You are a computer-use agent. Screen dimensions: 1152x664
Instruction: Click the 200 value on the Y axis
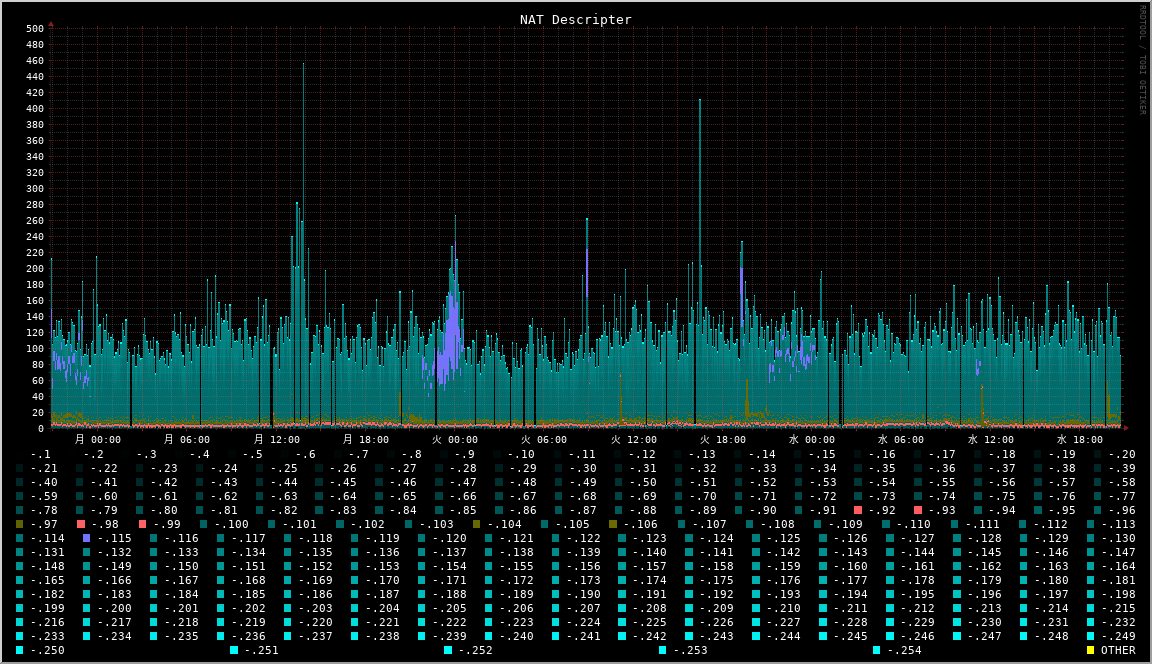coord(35,269)
